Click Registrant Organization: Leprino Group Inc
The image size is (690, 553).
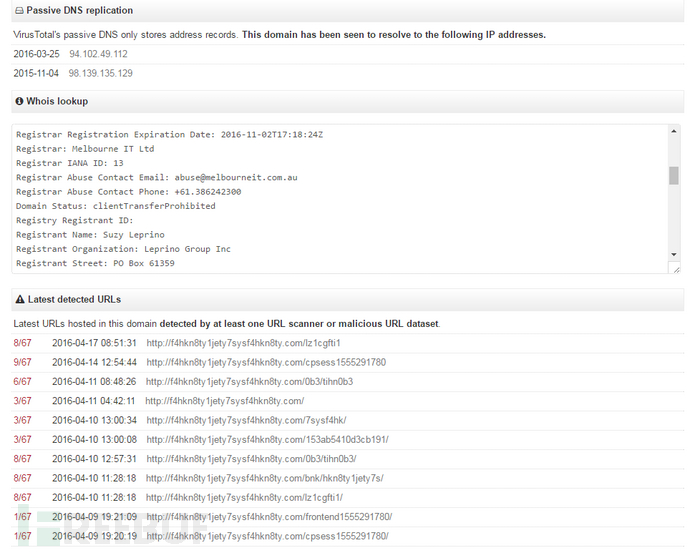click(123, 249)
